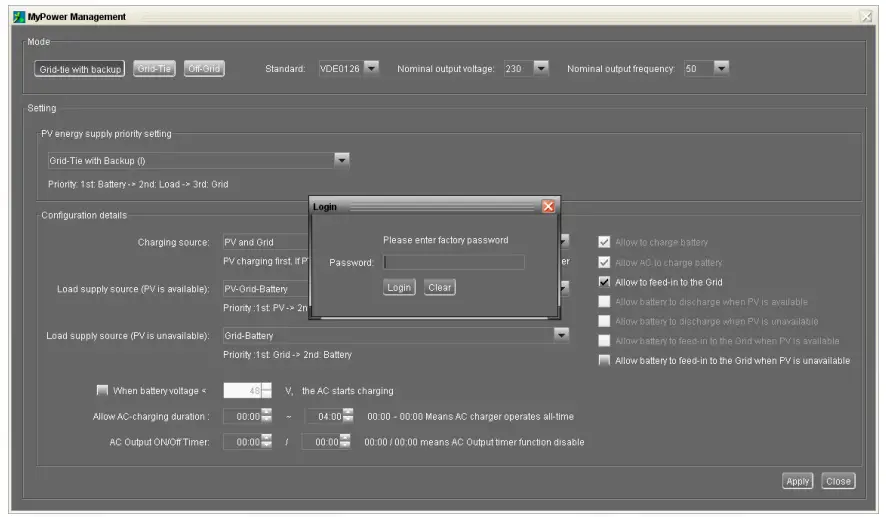Click AC-charging duration start time stepper
This screenshot has height=517, width=886.
click(266, 416)
